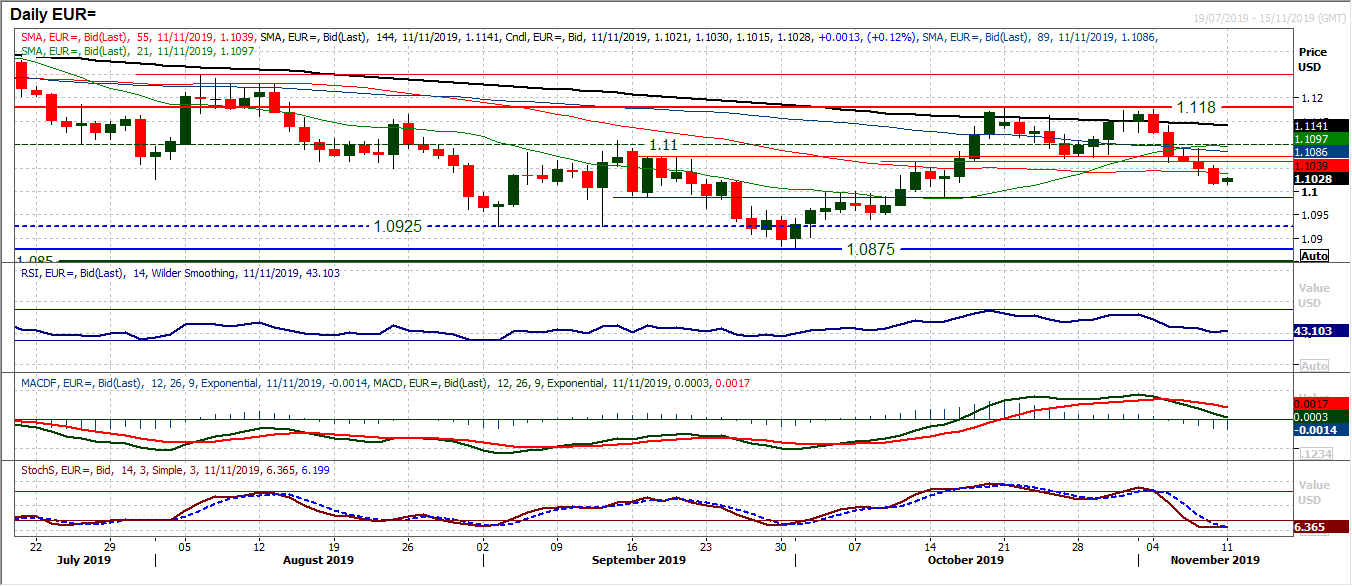
Task: Expand the greyed .1234 decimal format box
Action: 1315,455
